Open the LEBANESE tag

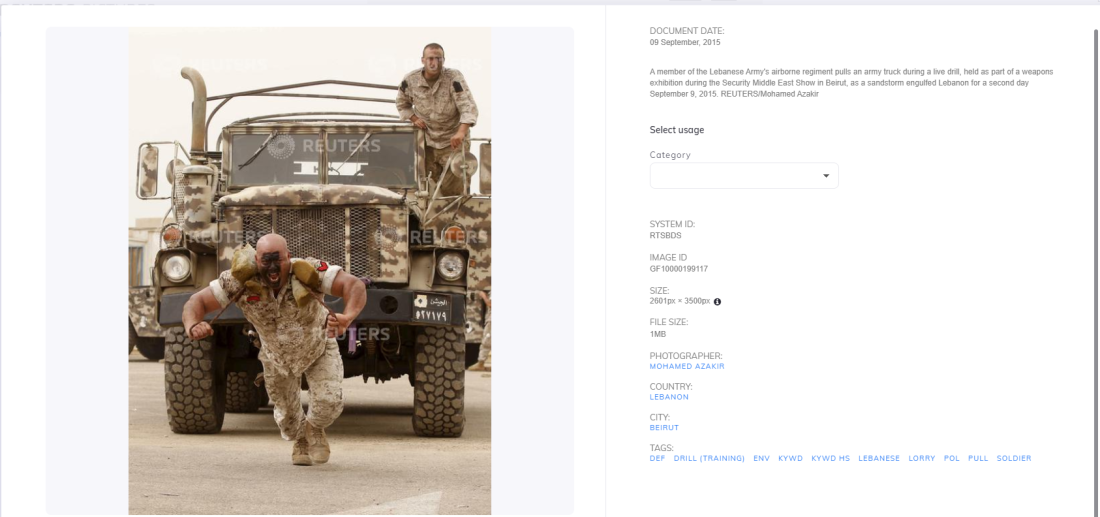click(x=879, y=458)
